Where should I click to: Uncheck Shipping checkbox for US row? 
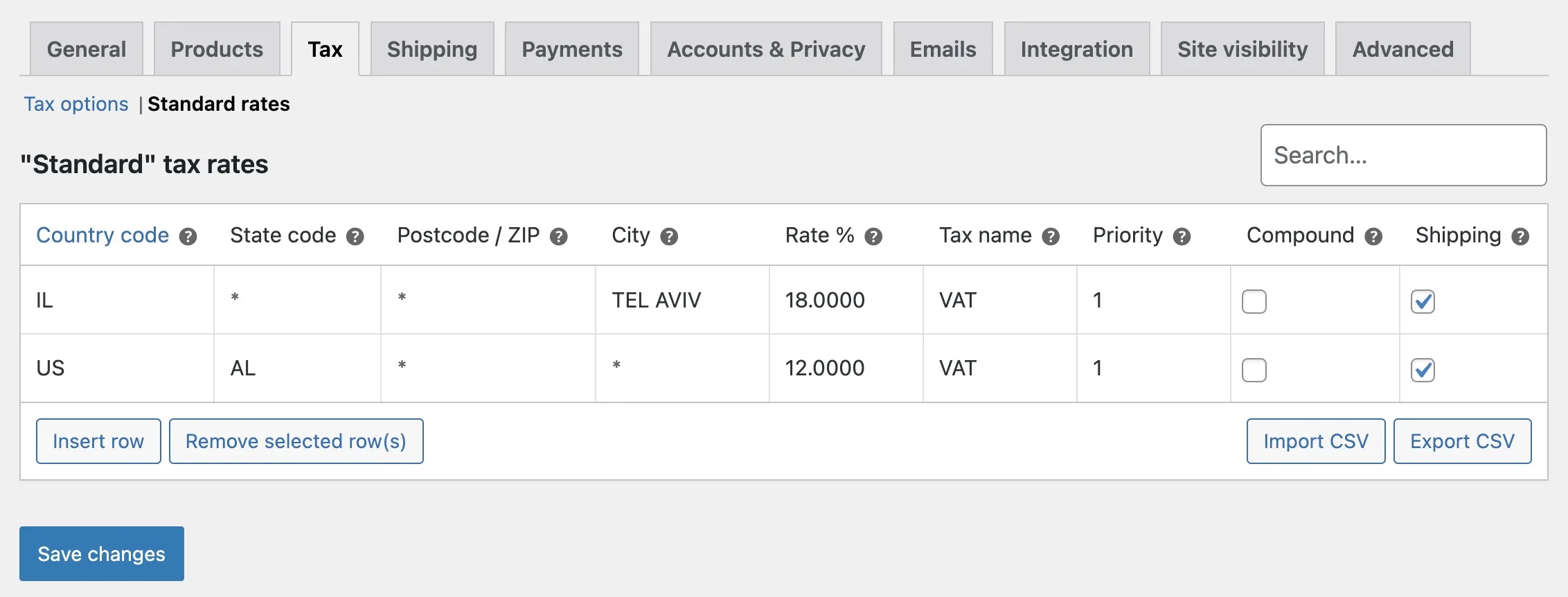(x=1423, y=370)
